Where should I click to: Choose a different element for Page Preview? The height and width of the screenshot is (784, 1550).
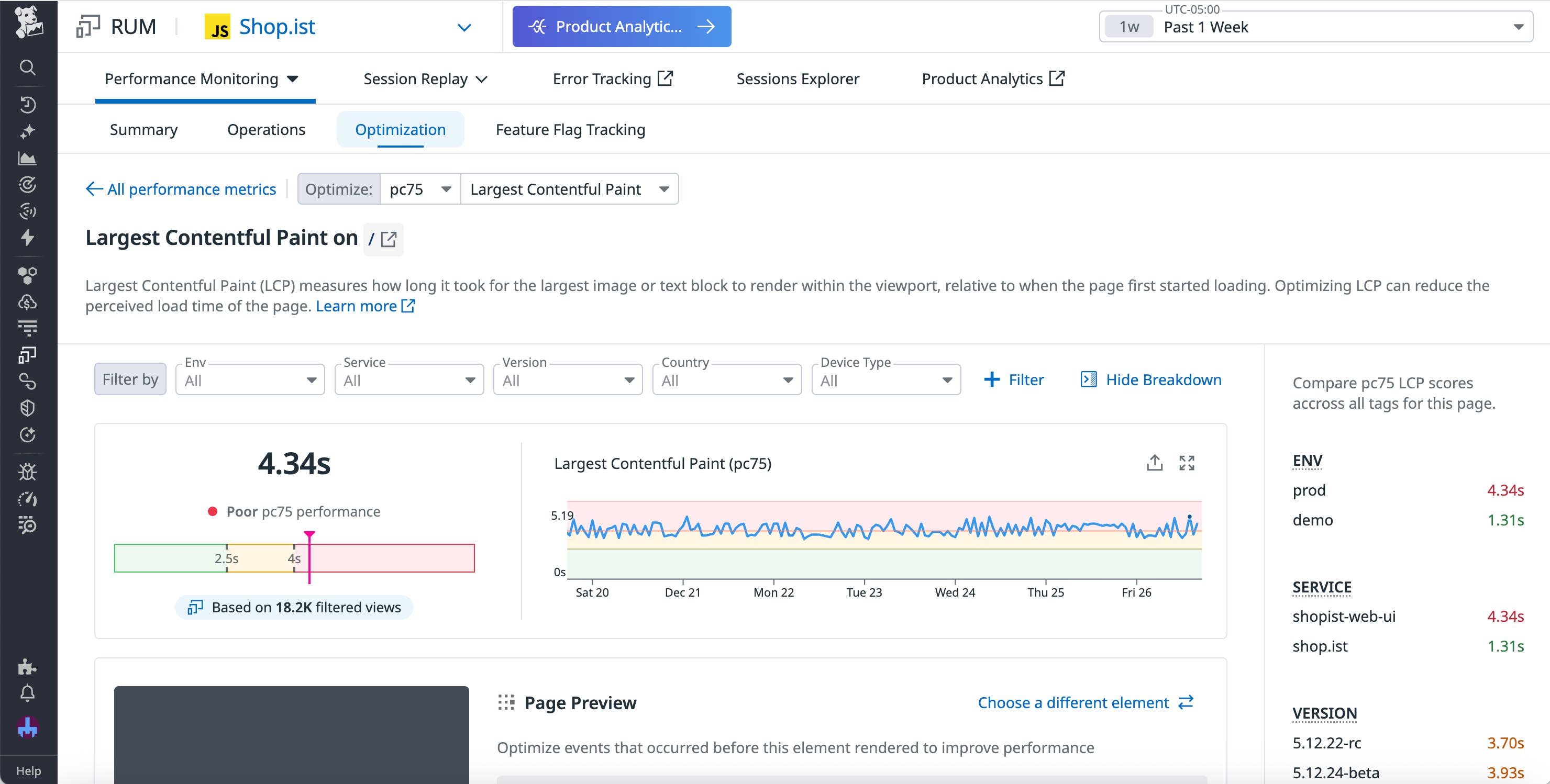coord(1074,702)
